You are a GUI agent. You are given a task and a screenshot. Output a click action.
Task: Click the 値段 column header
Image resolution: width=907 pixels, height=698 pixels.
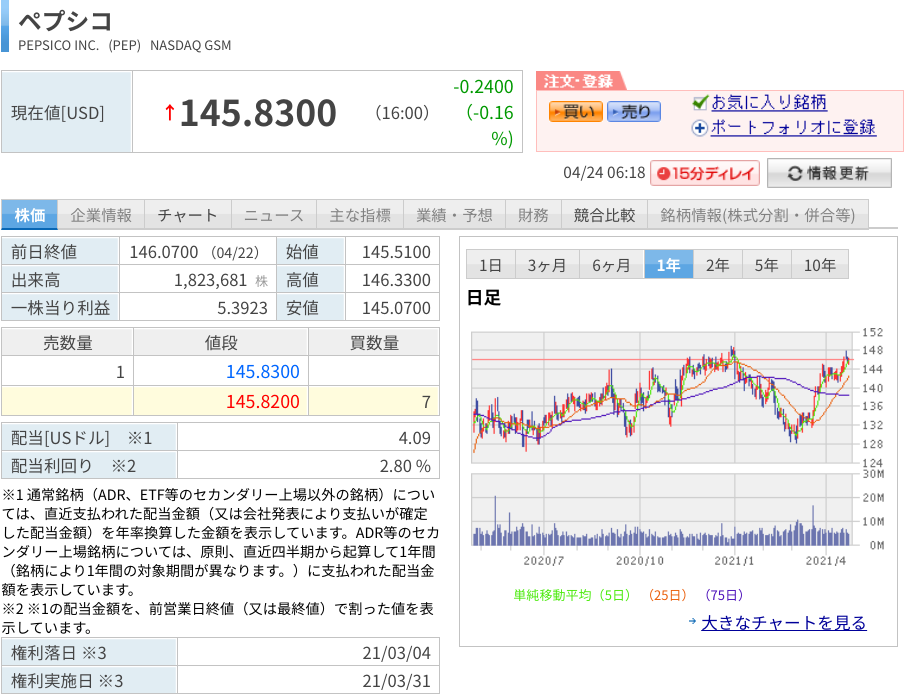point(221,342)
